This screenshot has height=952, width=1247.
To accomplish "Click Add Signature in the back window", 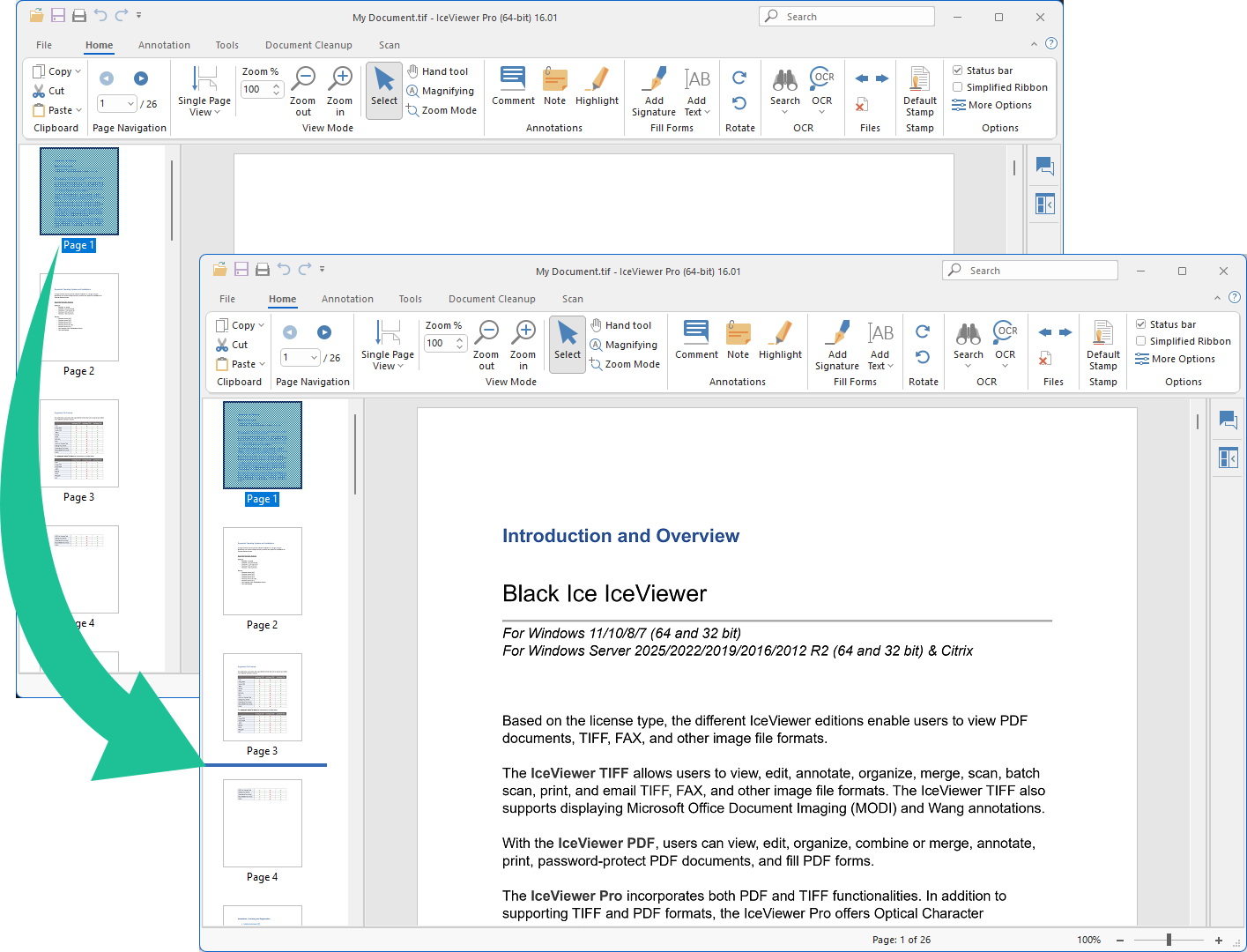I will 654,91.
